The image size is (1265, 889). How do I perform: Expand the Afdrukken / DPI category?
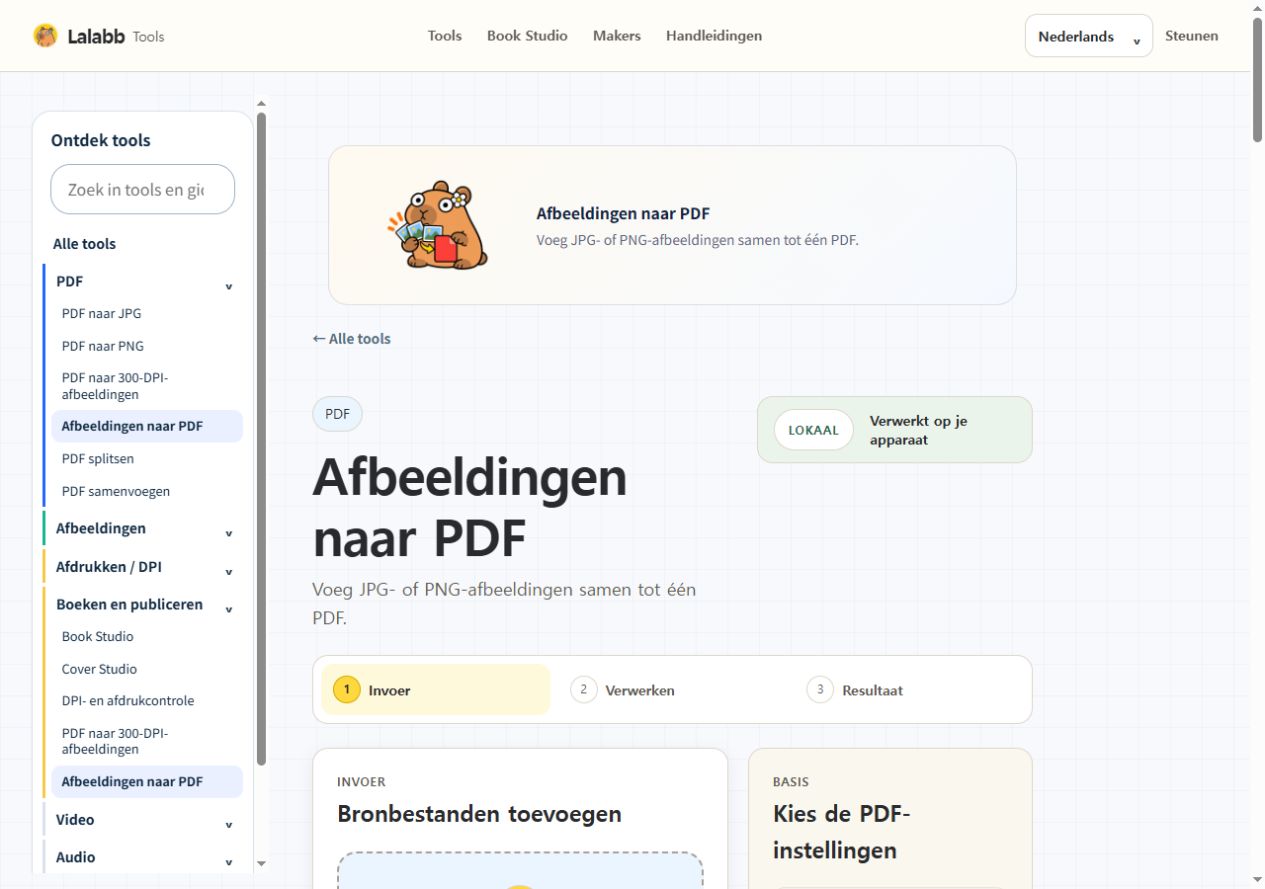point(144,567)
